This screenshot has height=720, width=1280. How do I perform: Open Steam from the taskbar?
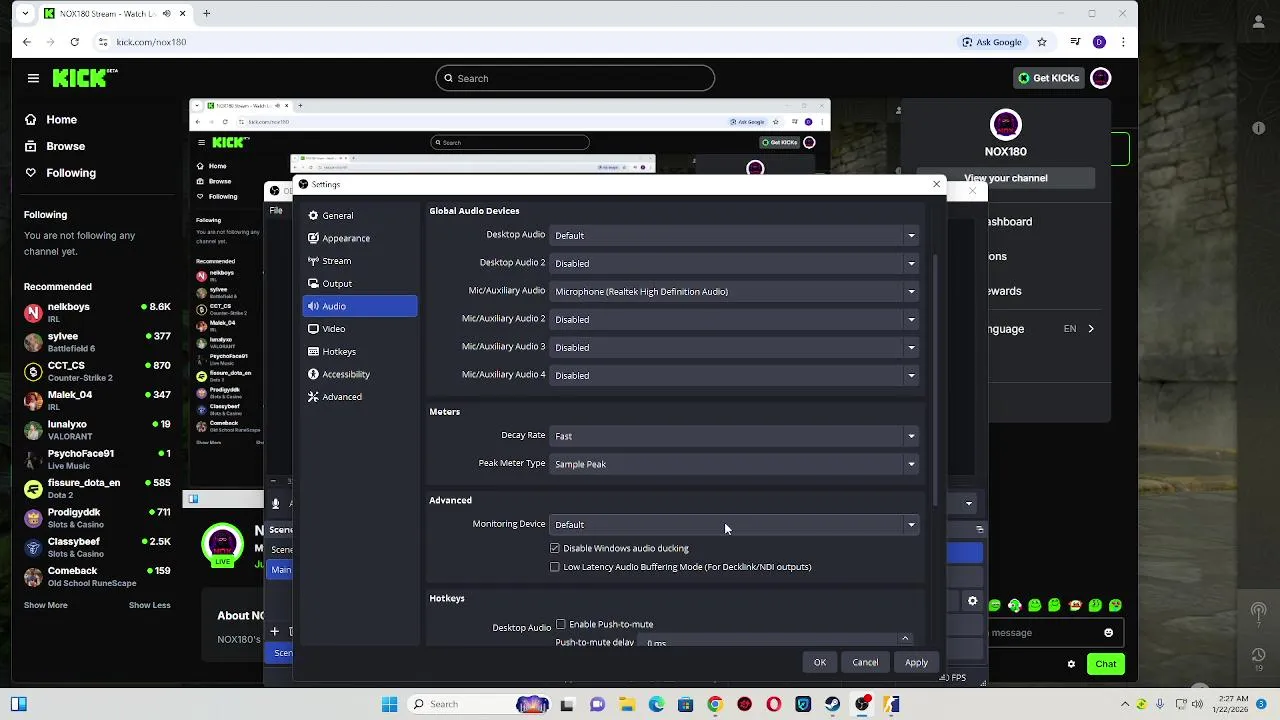coord(832,705)
